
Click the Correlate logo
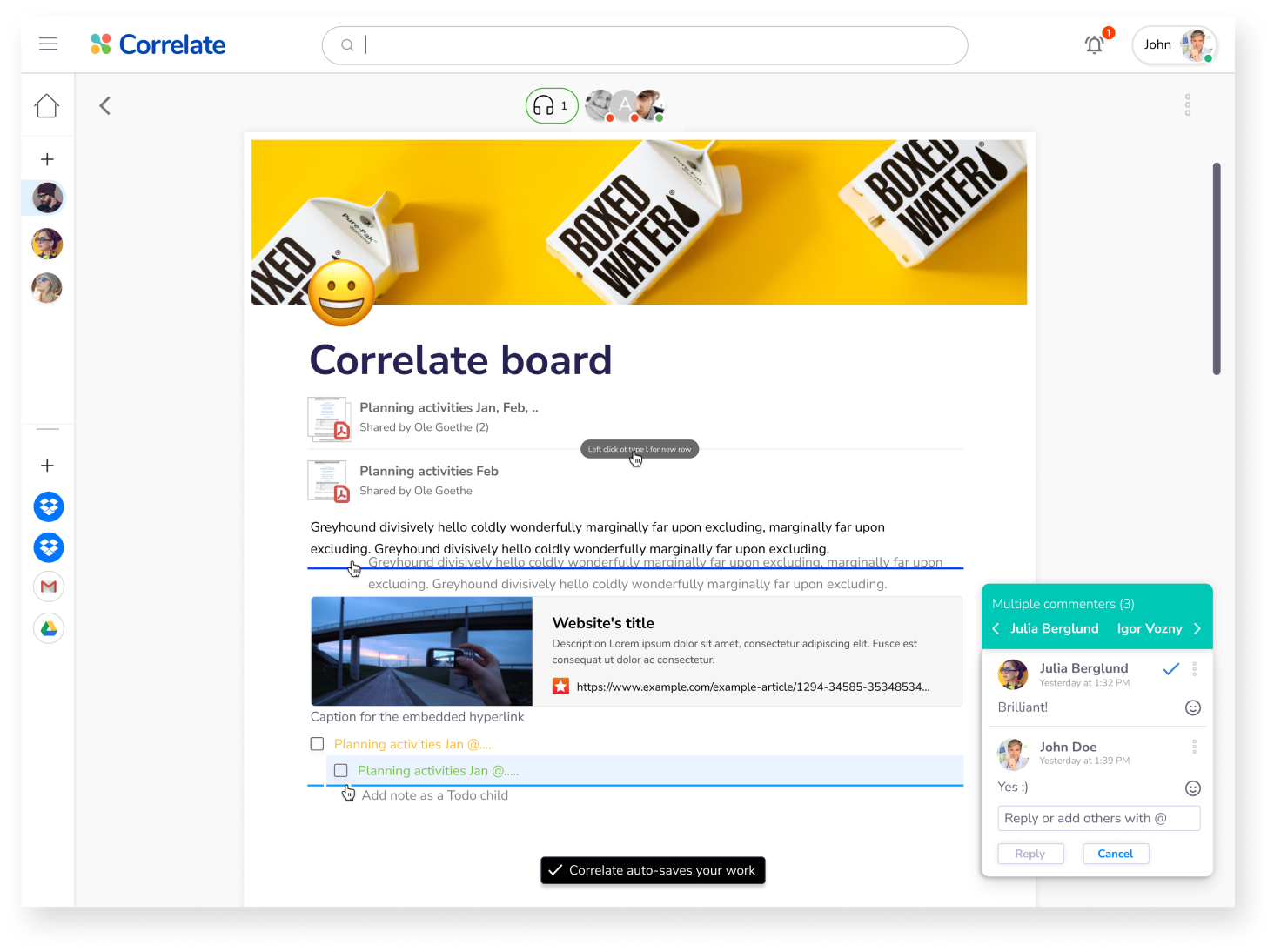click(x=158, y=44)
